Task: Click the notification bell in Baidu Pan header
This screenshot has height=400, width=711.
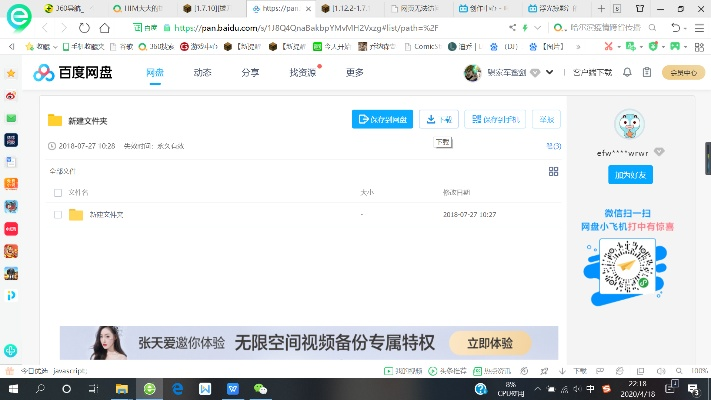Action: pyautogui.click(x=627, y=72)
